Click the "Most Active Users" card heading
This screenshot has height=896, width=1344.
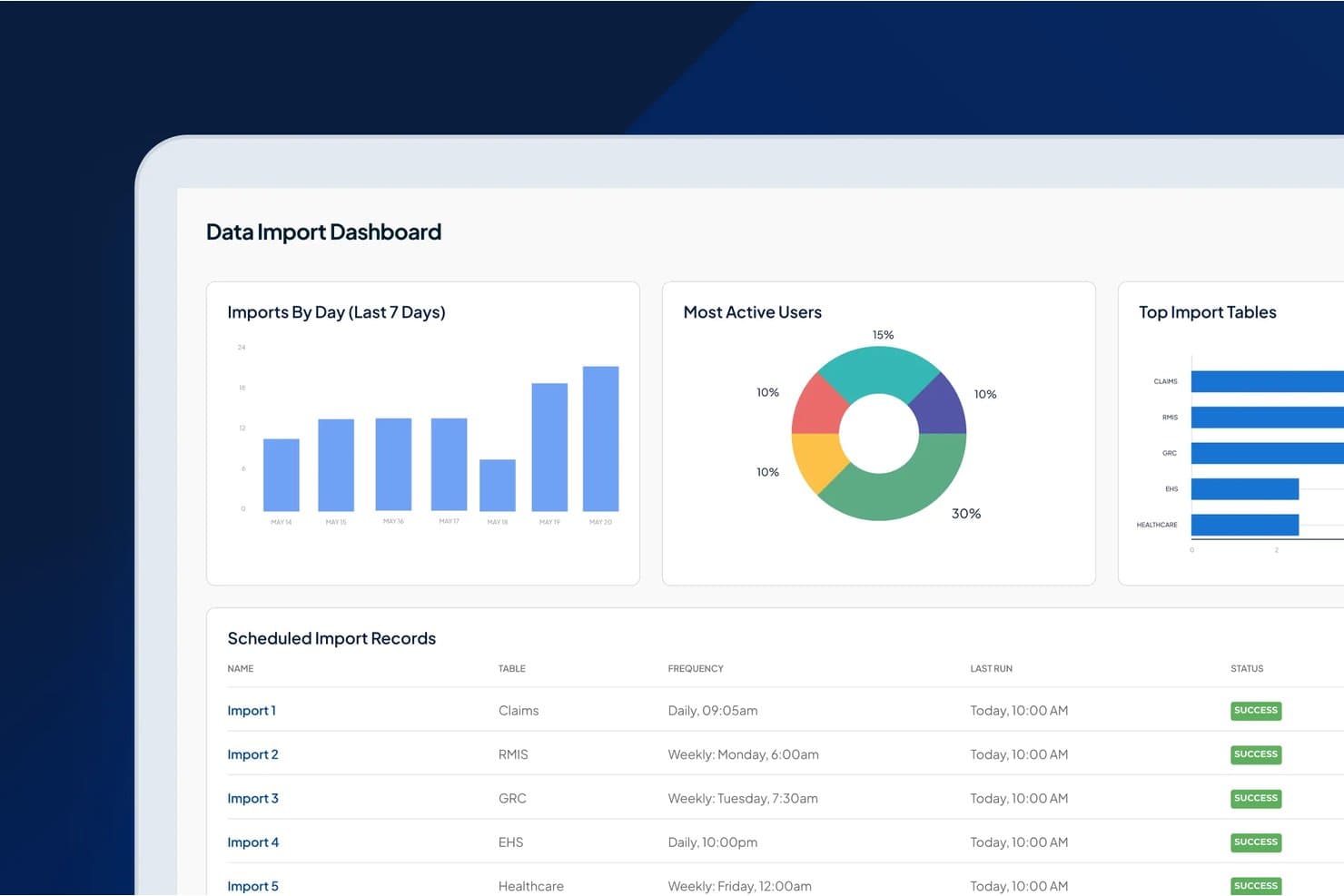coord(753,312)
